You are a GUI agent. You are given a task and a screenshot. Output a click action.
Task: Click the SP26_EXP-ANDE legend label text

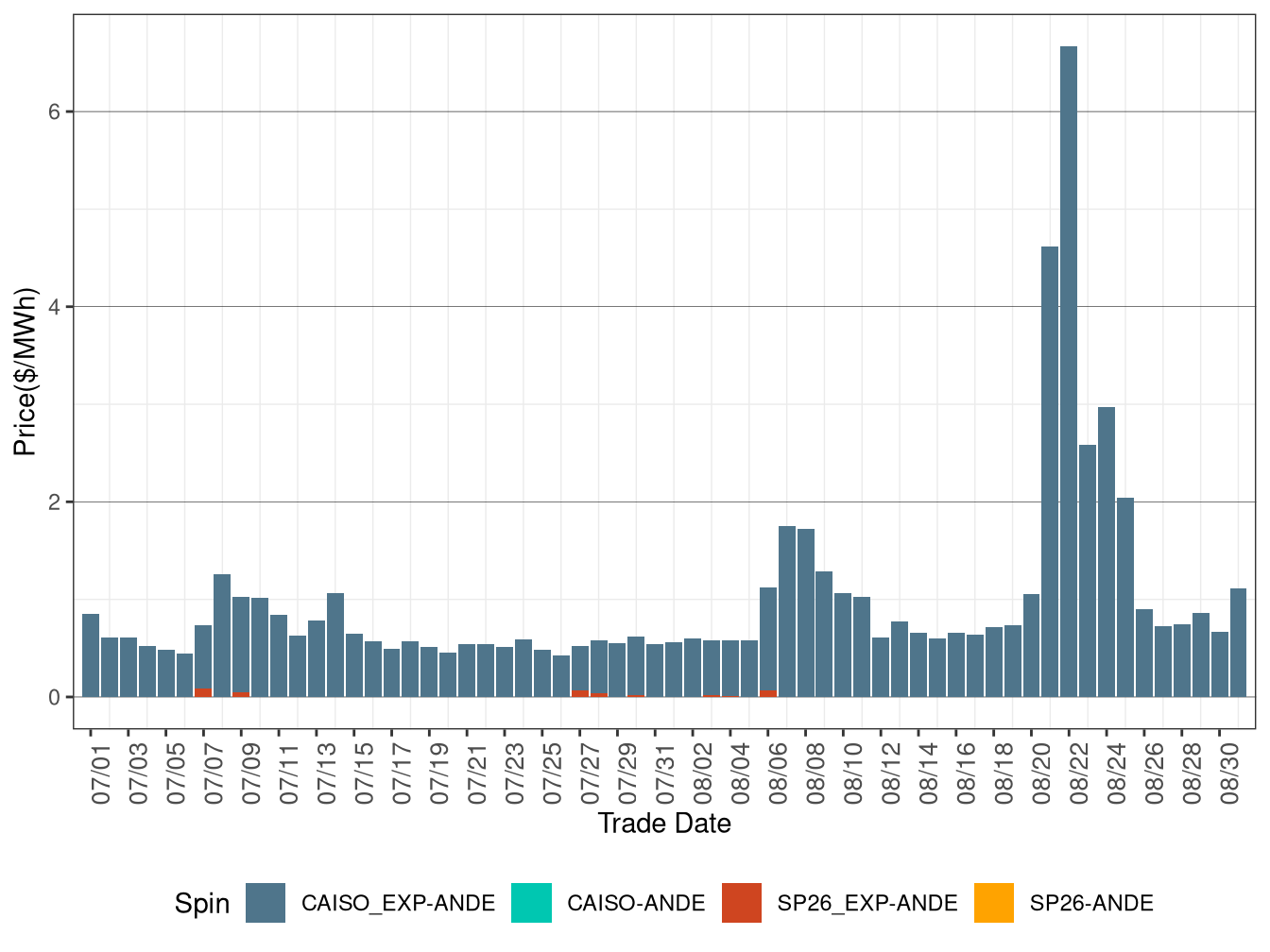[867, 904]
